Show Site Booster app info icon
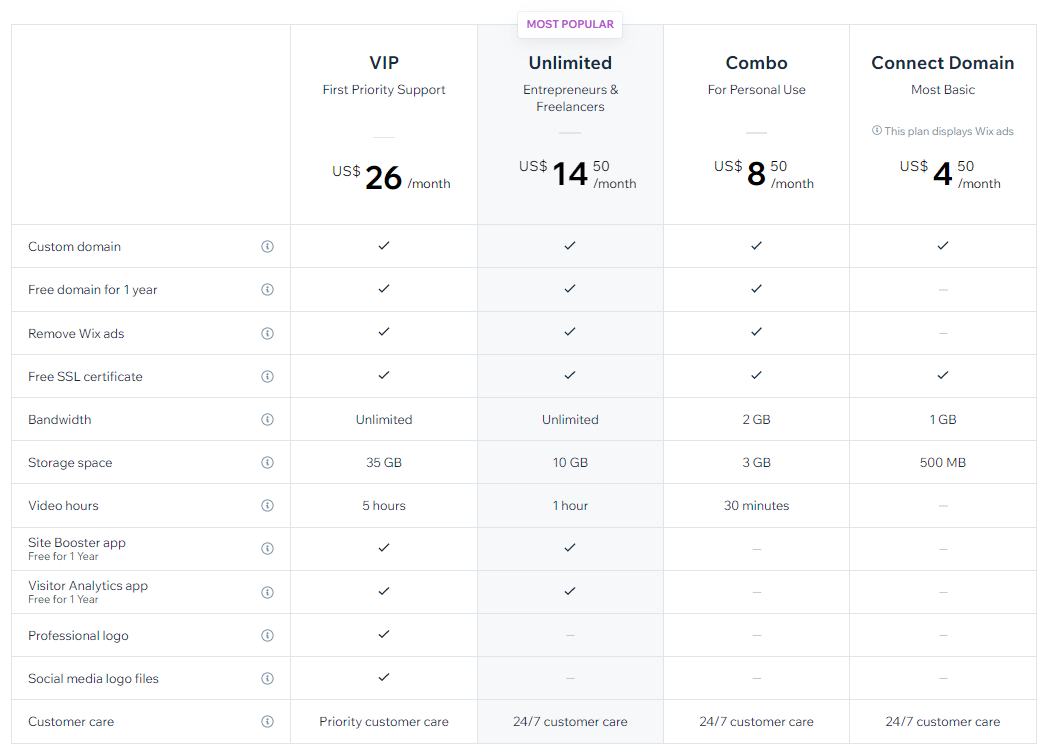Viewport: 1043px width, 753px height. coord(267,549)
